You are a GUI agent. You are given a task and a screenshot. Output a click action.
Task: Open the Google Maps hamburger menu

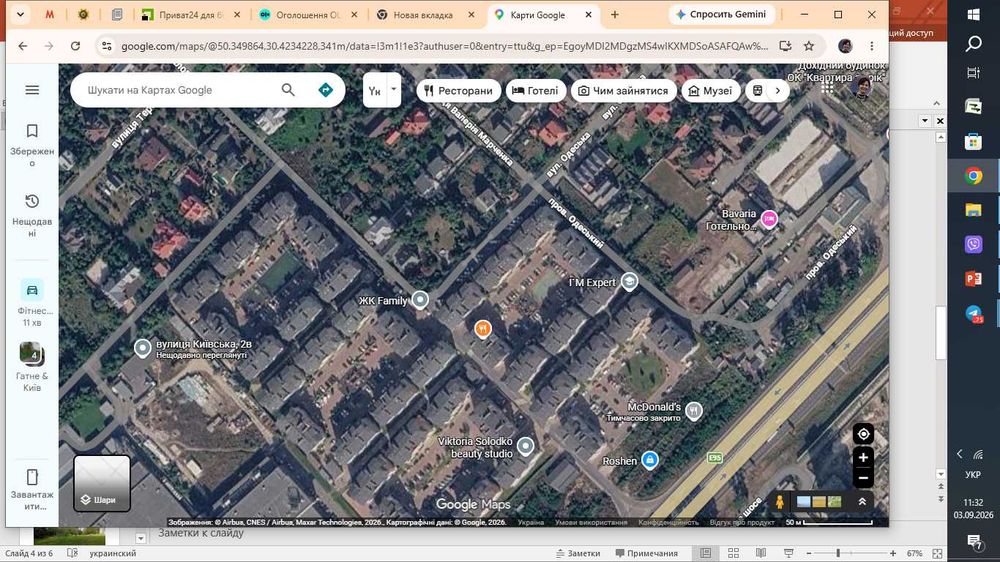coord(32,90)
